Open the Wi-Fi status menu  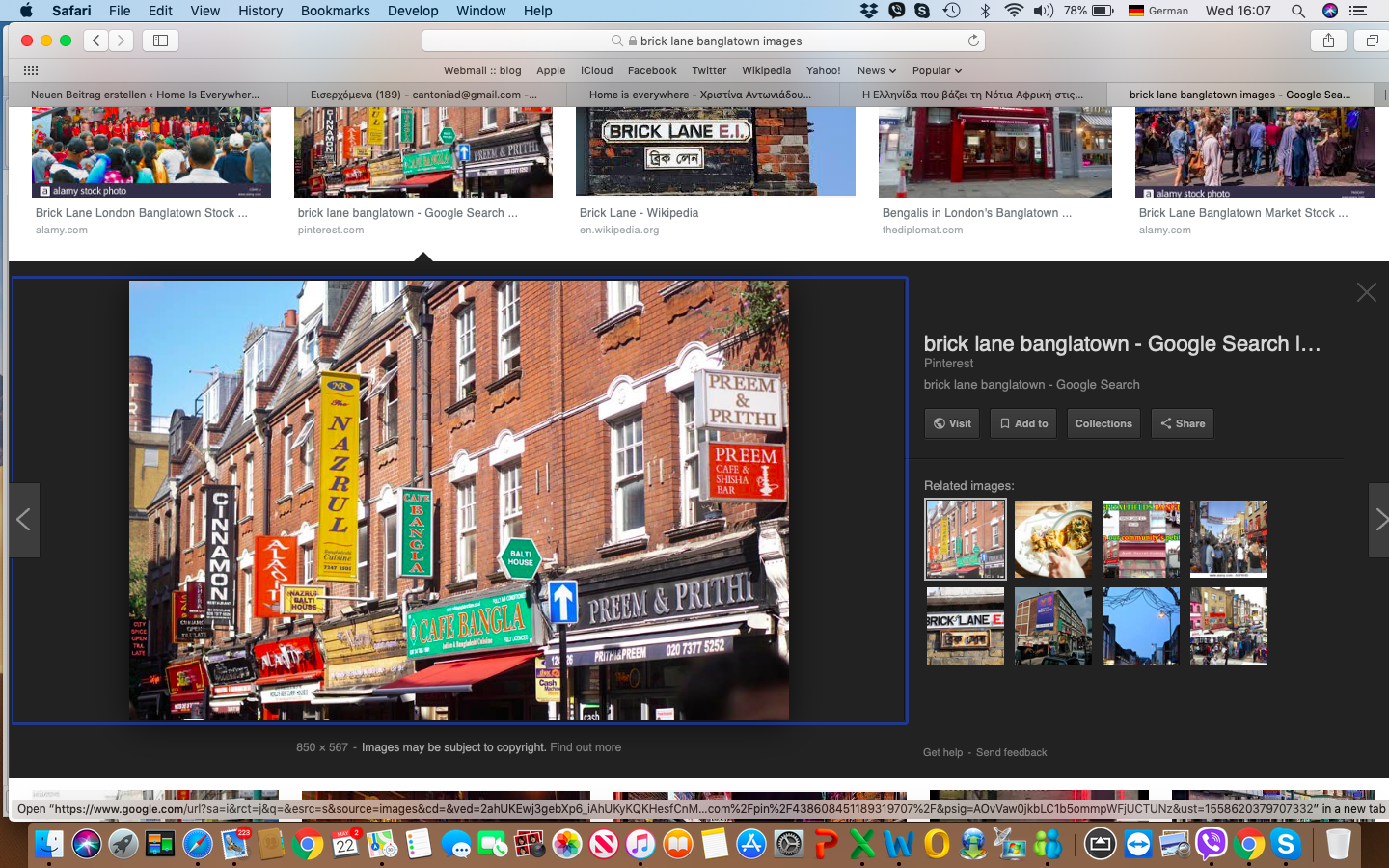click(1014, 11)
